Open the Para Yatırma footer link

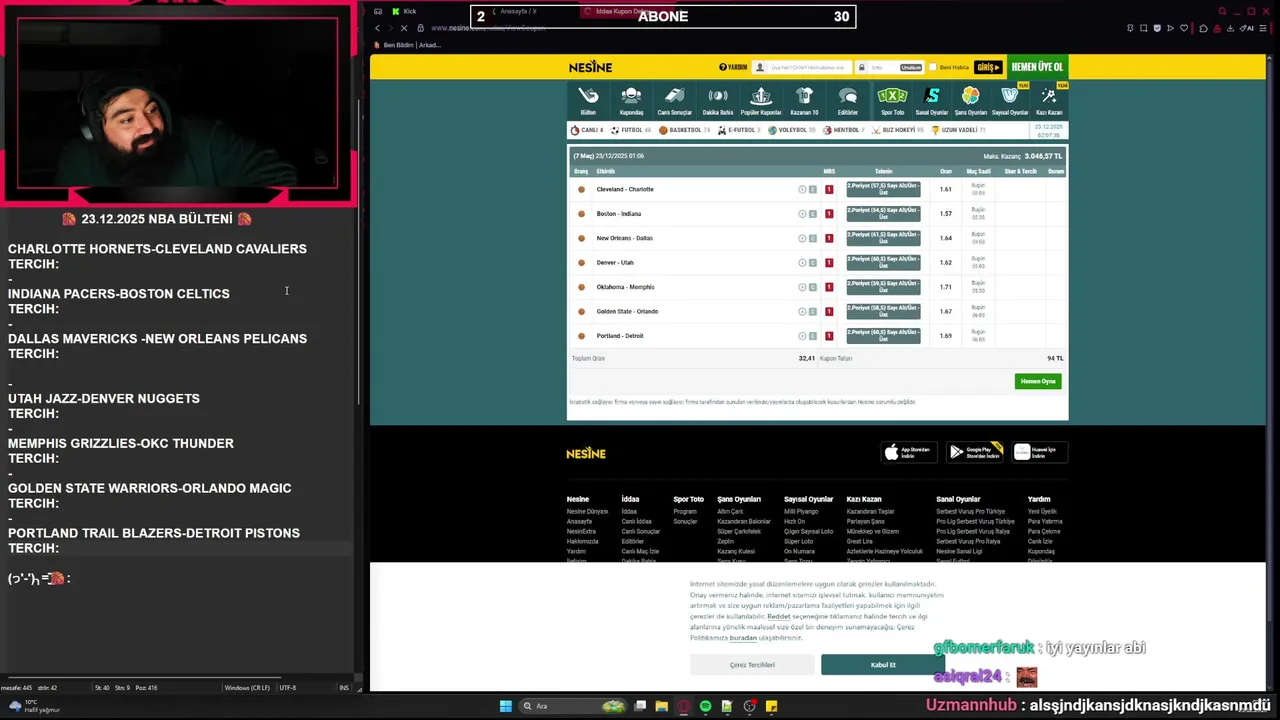pyautogui.click(x=1045, y=521)
